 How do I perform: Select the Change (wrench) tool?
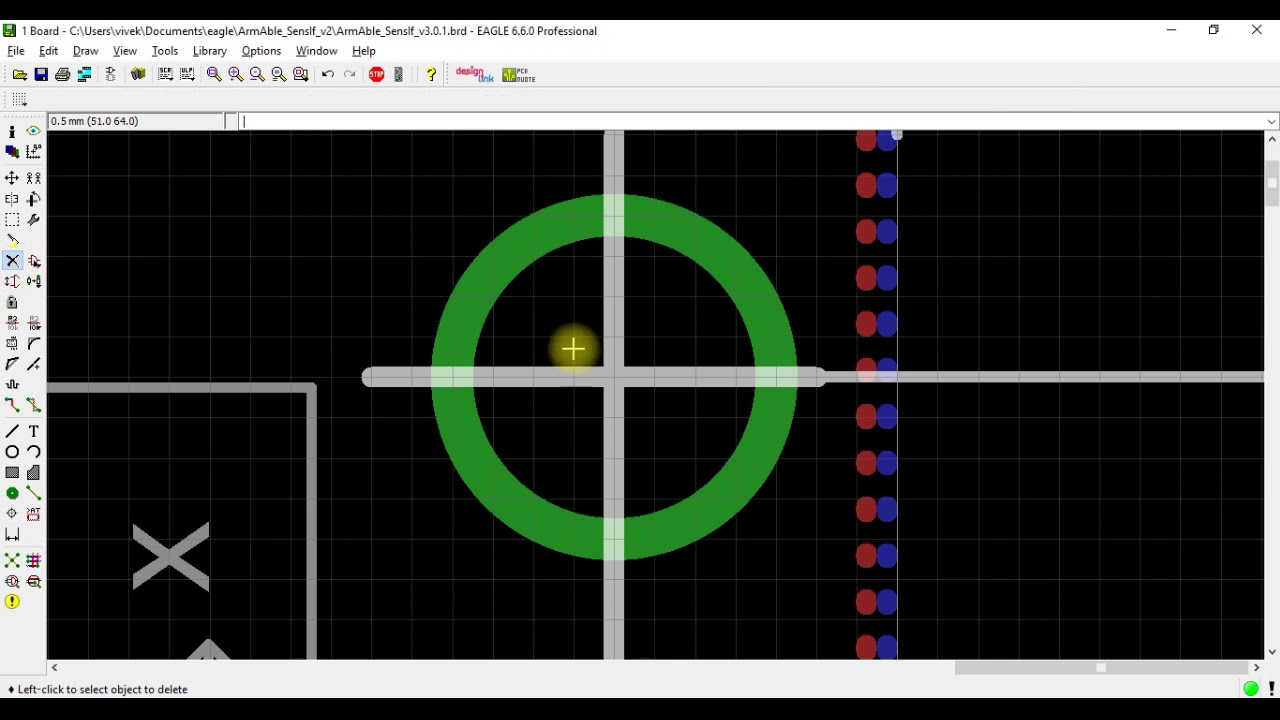coord(33,220)
